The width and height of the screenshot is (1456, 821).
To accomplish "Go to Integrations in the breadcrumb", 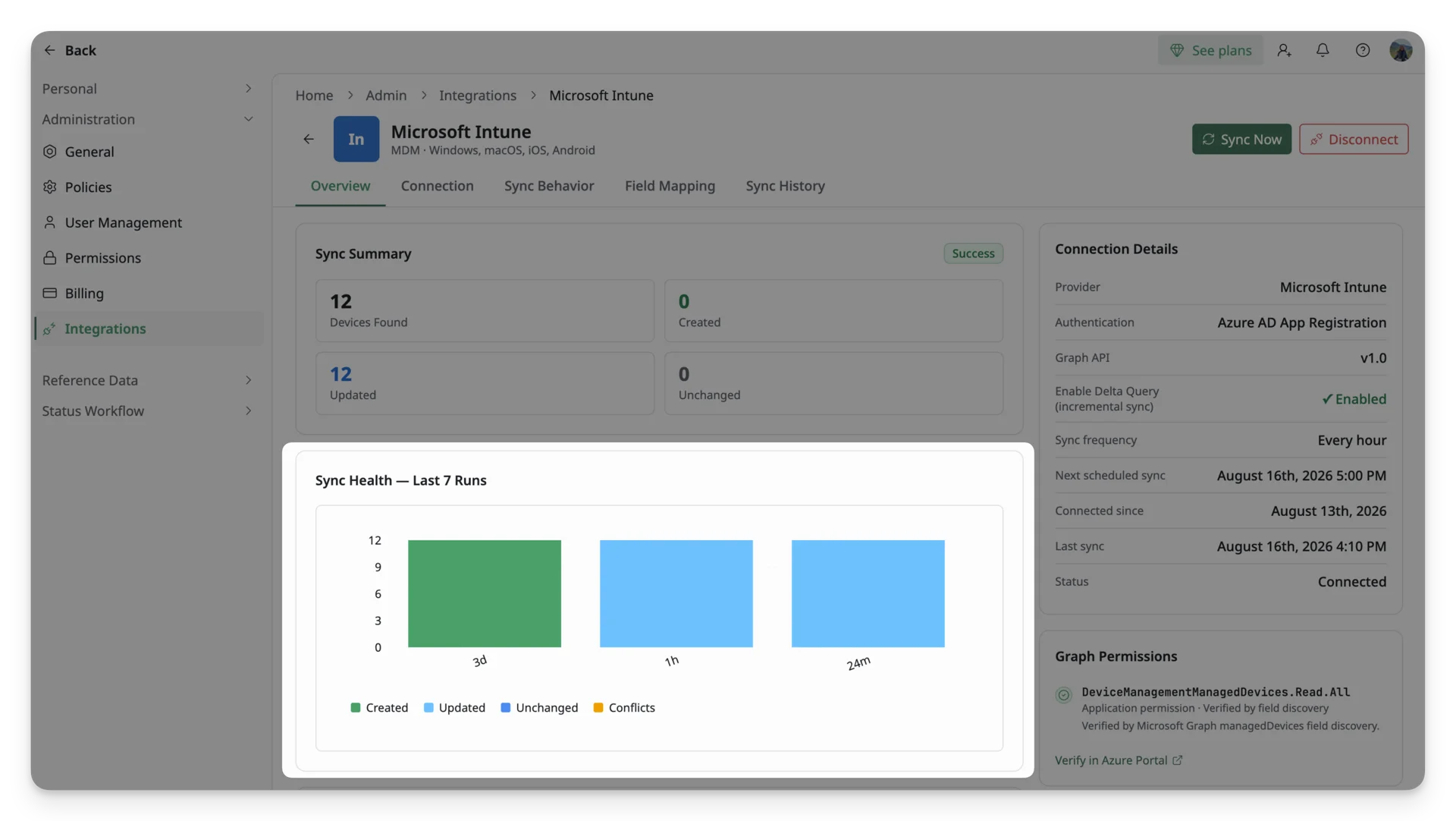I will 478,96.
